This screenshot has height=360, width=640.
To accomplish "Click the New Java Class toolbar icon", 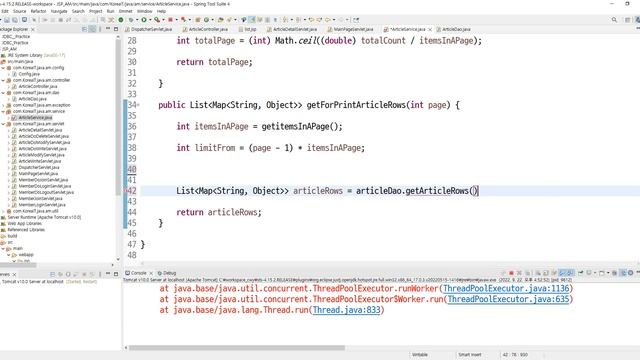I will point(206,20).
